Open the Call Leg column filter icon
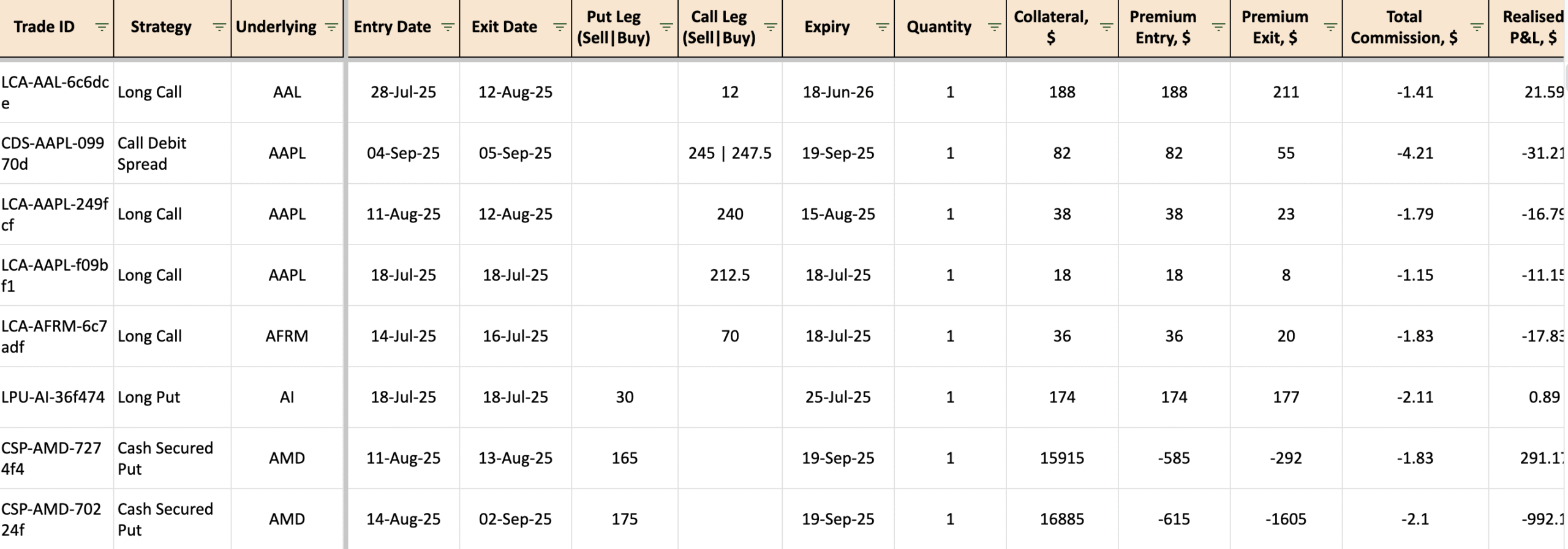This screenshot has width=1568, height=549. pos(771,27)
